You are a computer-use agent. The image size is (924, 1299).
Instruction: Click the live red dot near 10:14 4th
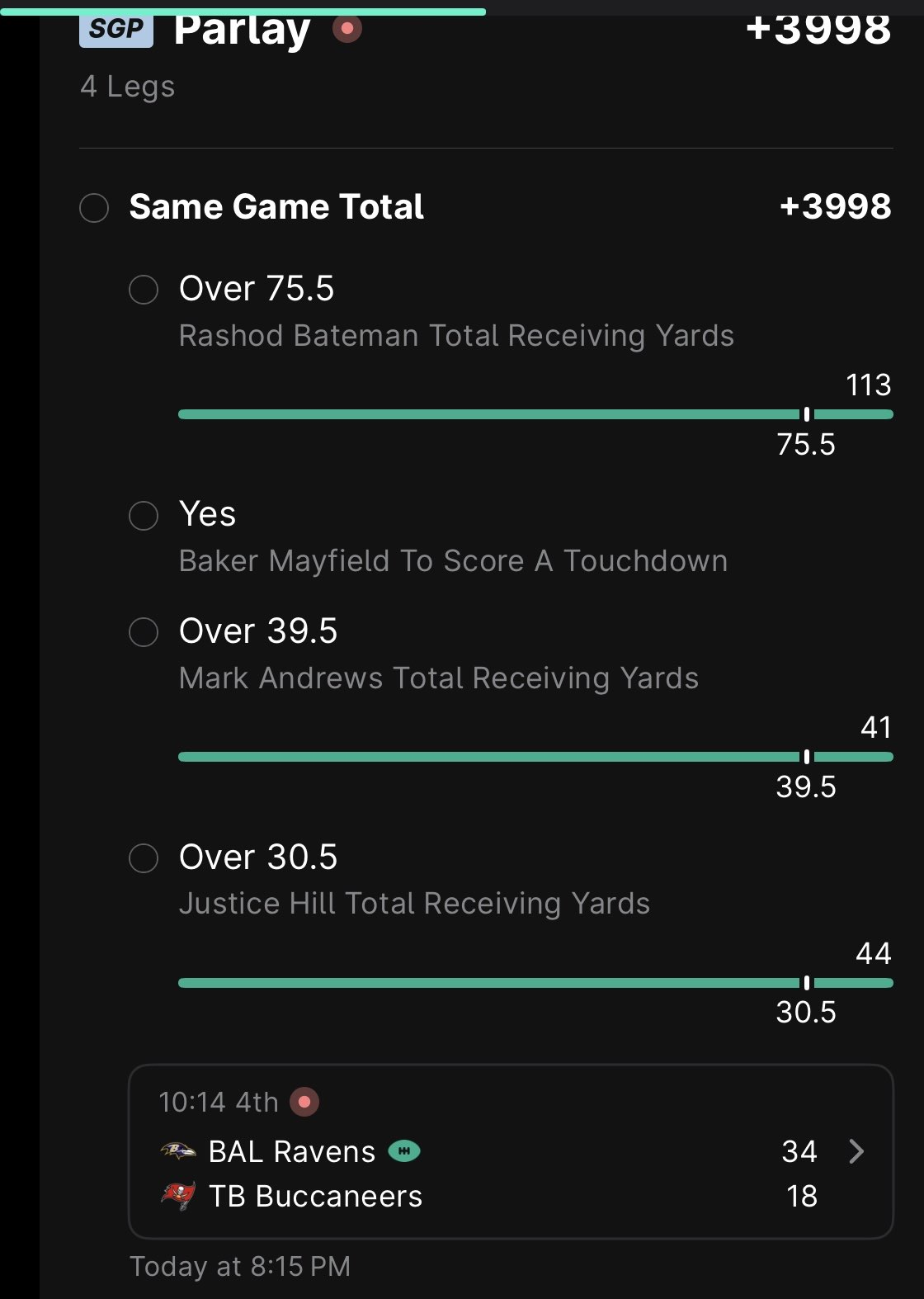point(304,1102)
